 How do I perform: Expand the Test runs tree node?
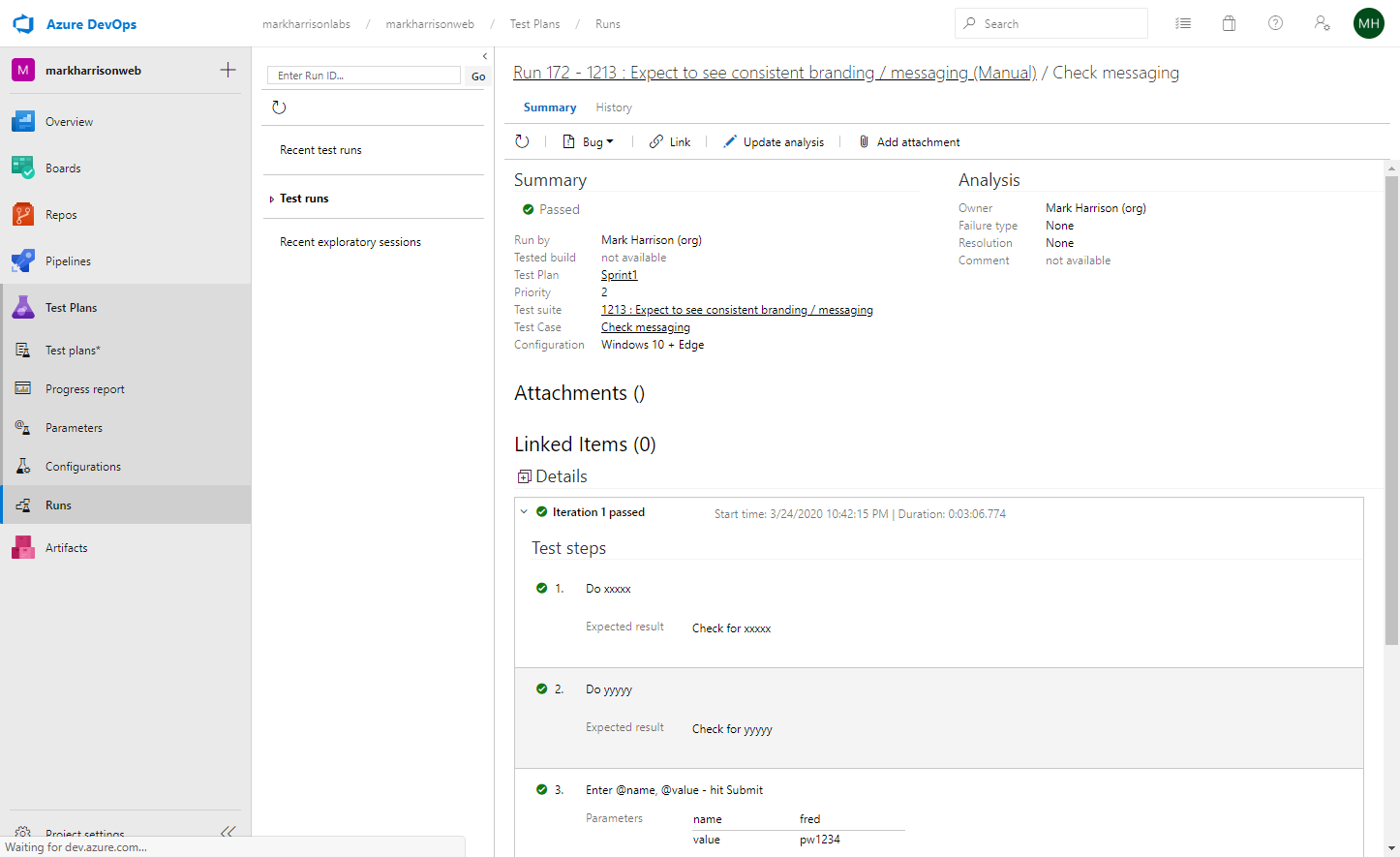coord(271,199)
